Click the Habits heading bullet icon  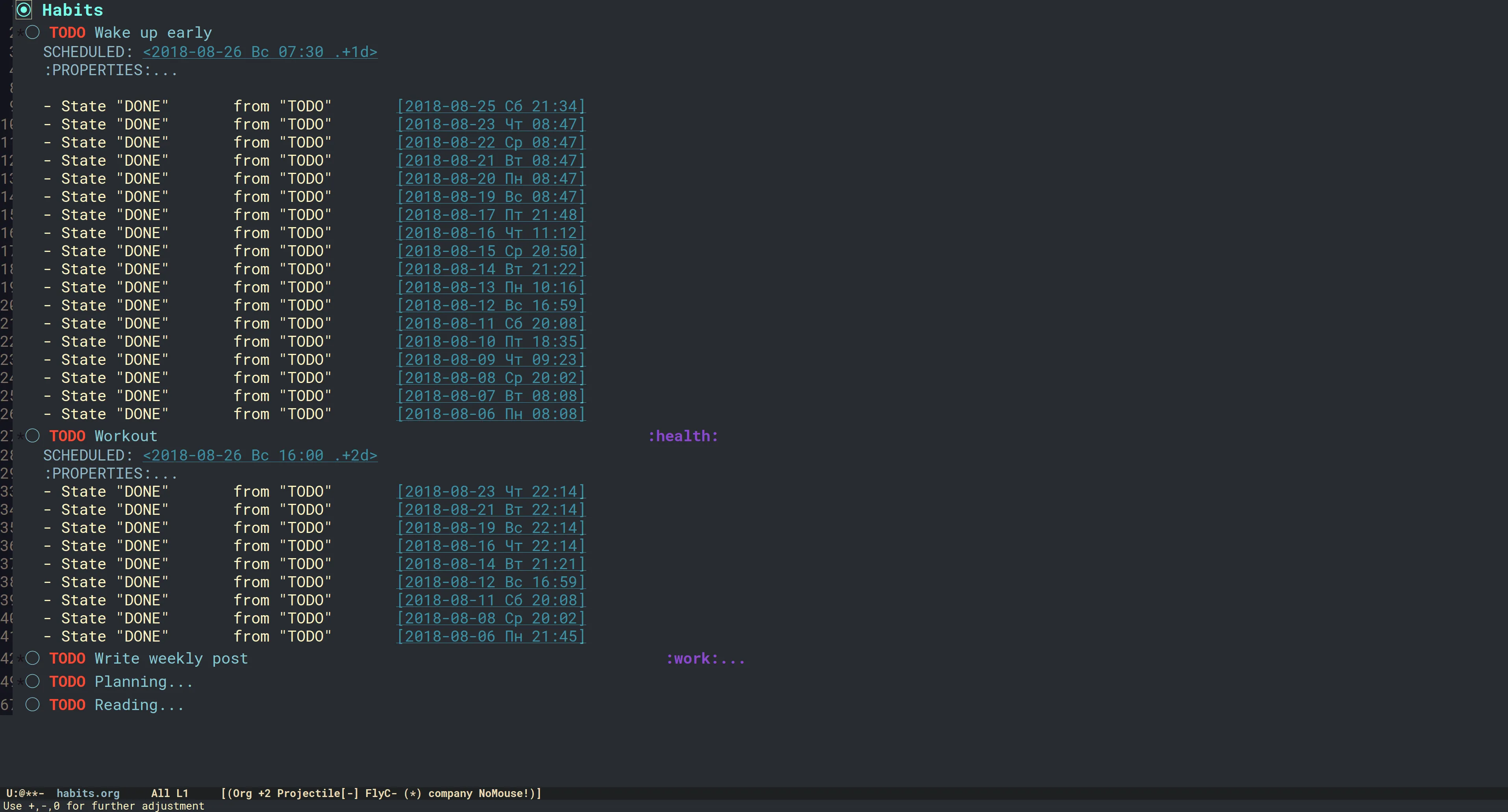[x=23, y=10]
